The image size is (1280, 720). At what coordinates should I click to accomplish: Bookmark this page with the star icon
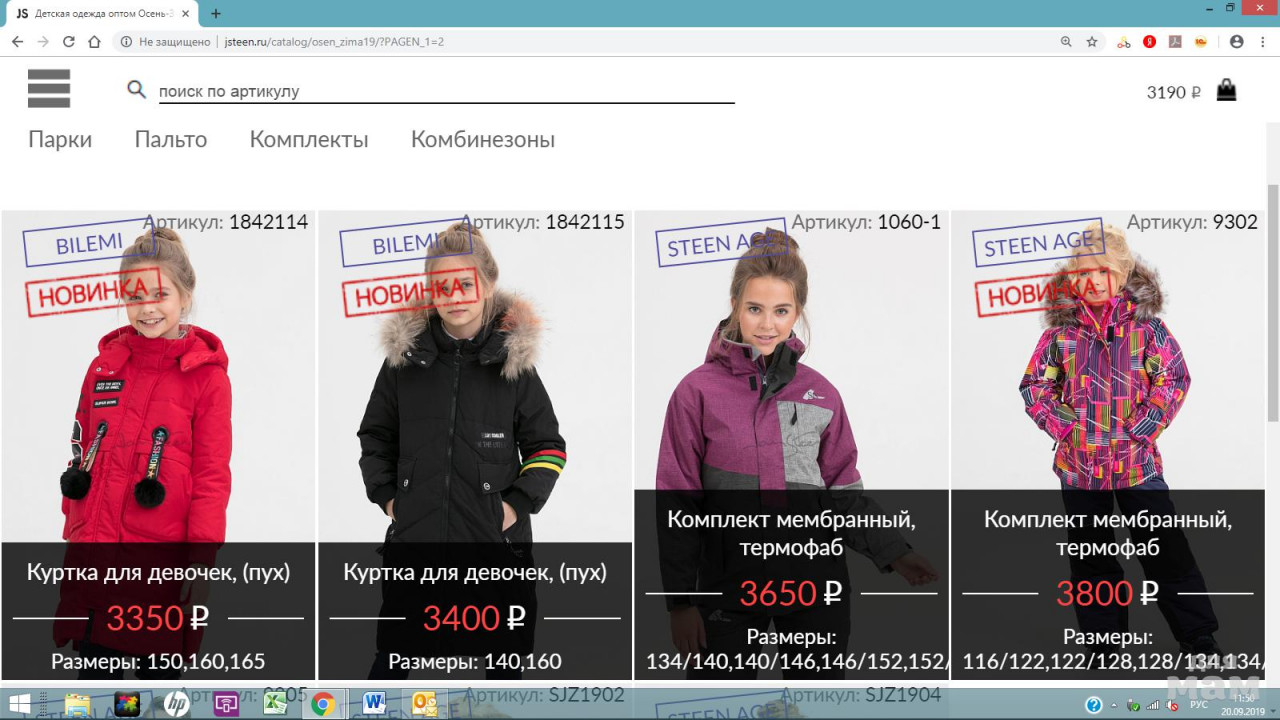pyautogui.click(x=1092, y=42)
